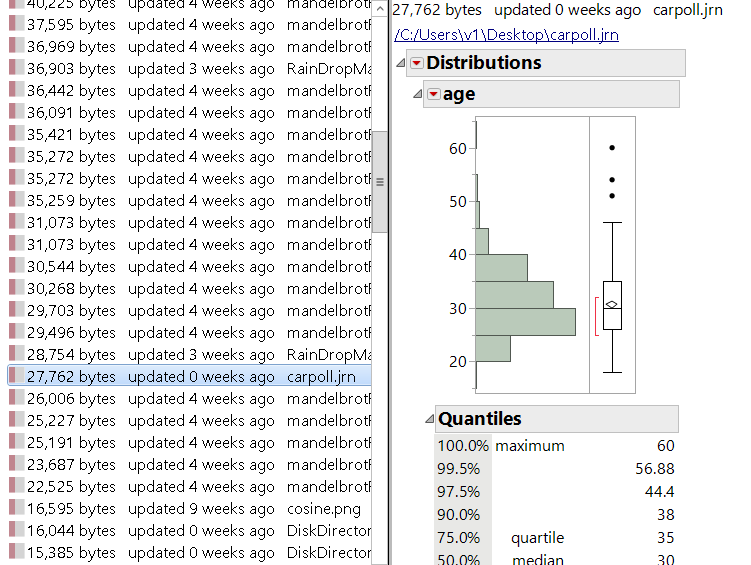The height and width of the screenshot is (565, 751).
Task: Click the icon beside the 15,385 bytes entry
Action: coord(15,553)
